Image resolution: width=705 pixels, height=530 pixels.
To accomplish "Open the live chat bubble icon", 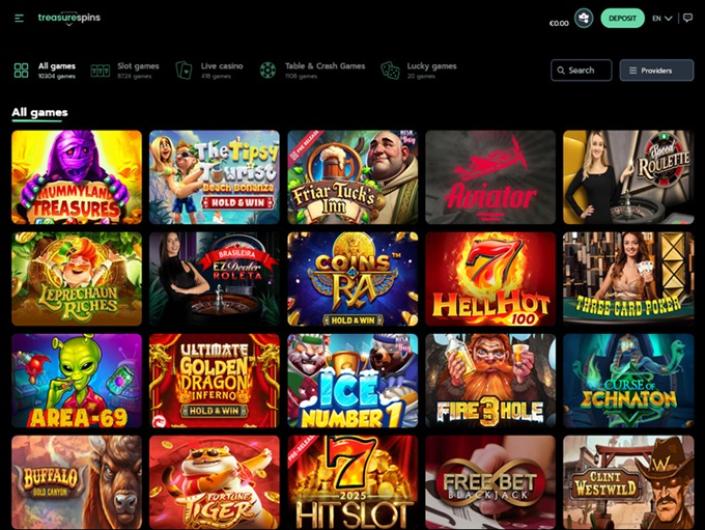I will [x=687, y=18].
